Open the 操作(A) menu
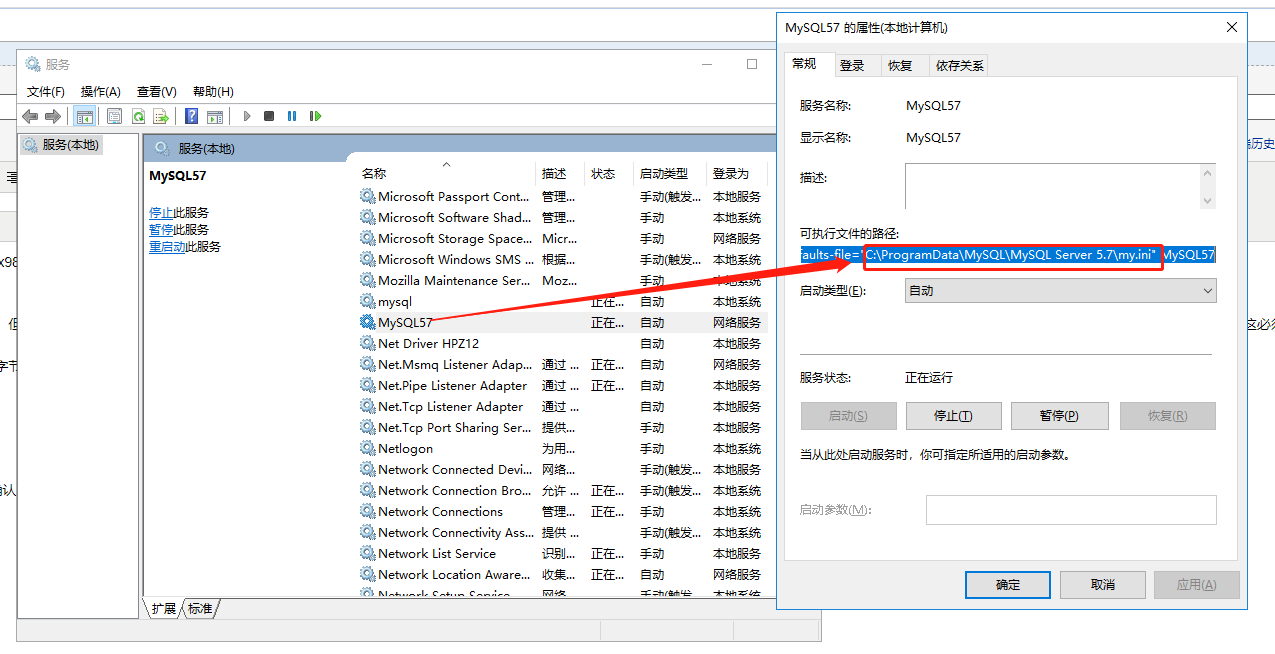This screenshot has width=1275, height=654. click(x=101, y=91)
